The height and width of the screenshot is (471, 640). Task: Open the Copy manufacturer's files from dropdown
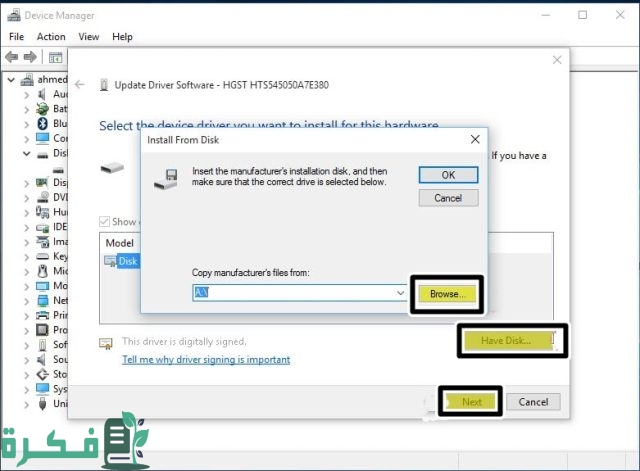coord(400,293)
